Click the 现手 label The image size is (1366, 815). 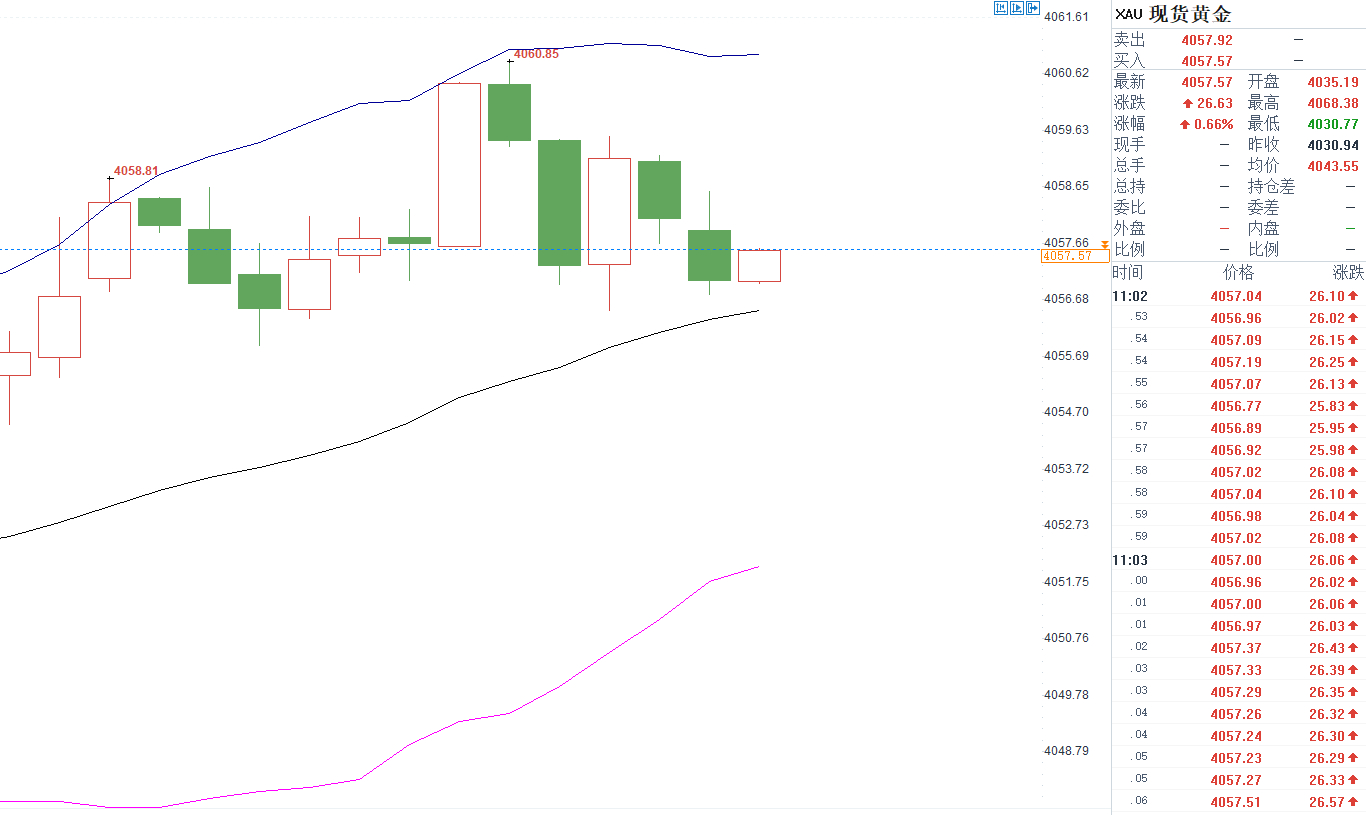click(x=1130, y=145)
